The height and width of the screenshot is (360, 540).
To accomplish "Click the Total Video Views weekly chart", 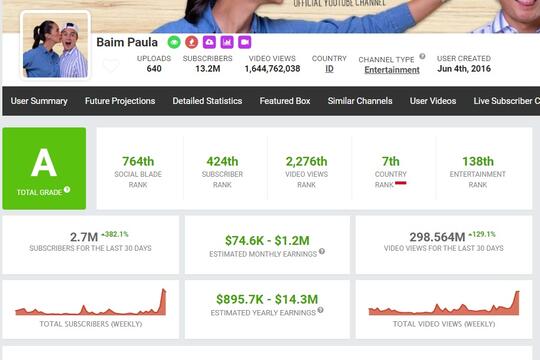I will click(x=444, y=303).
